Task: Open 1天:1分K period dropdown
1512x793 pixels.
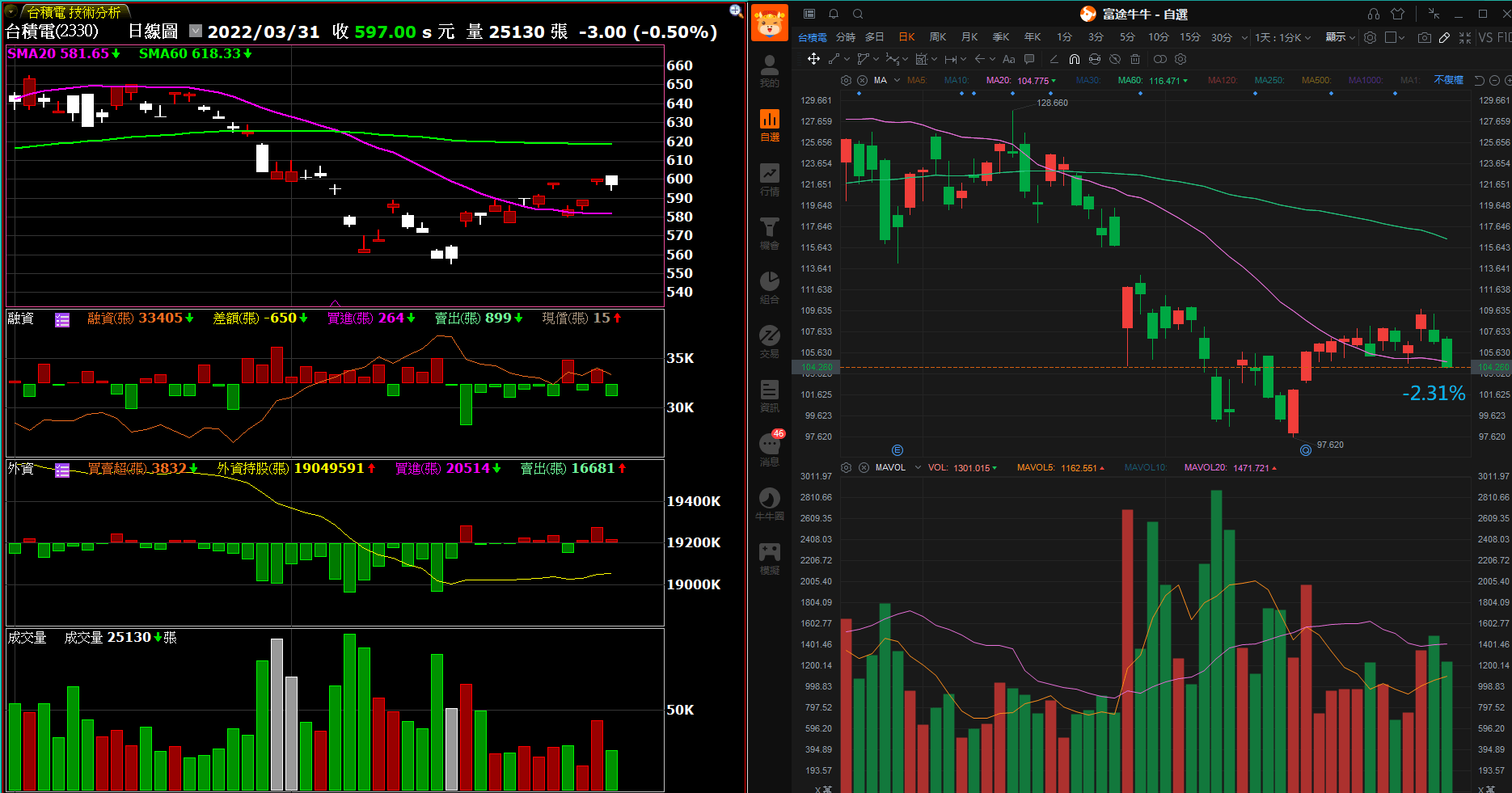Action: [1282, 37]
